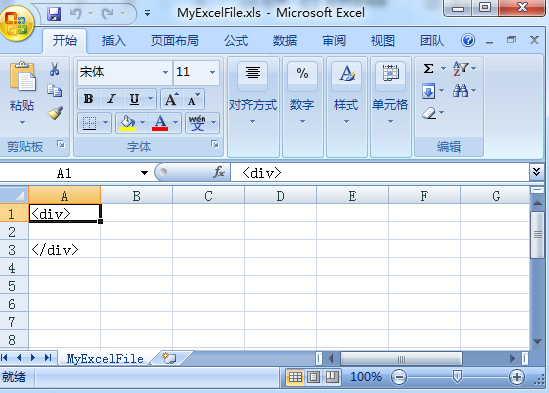Toggle Bold formatting
549x393 pixels.
pyautogui.click(x=89, y=99)
